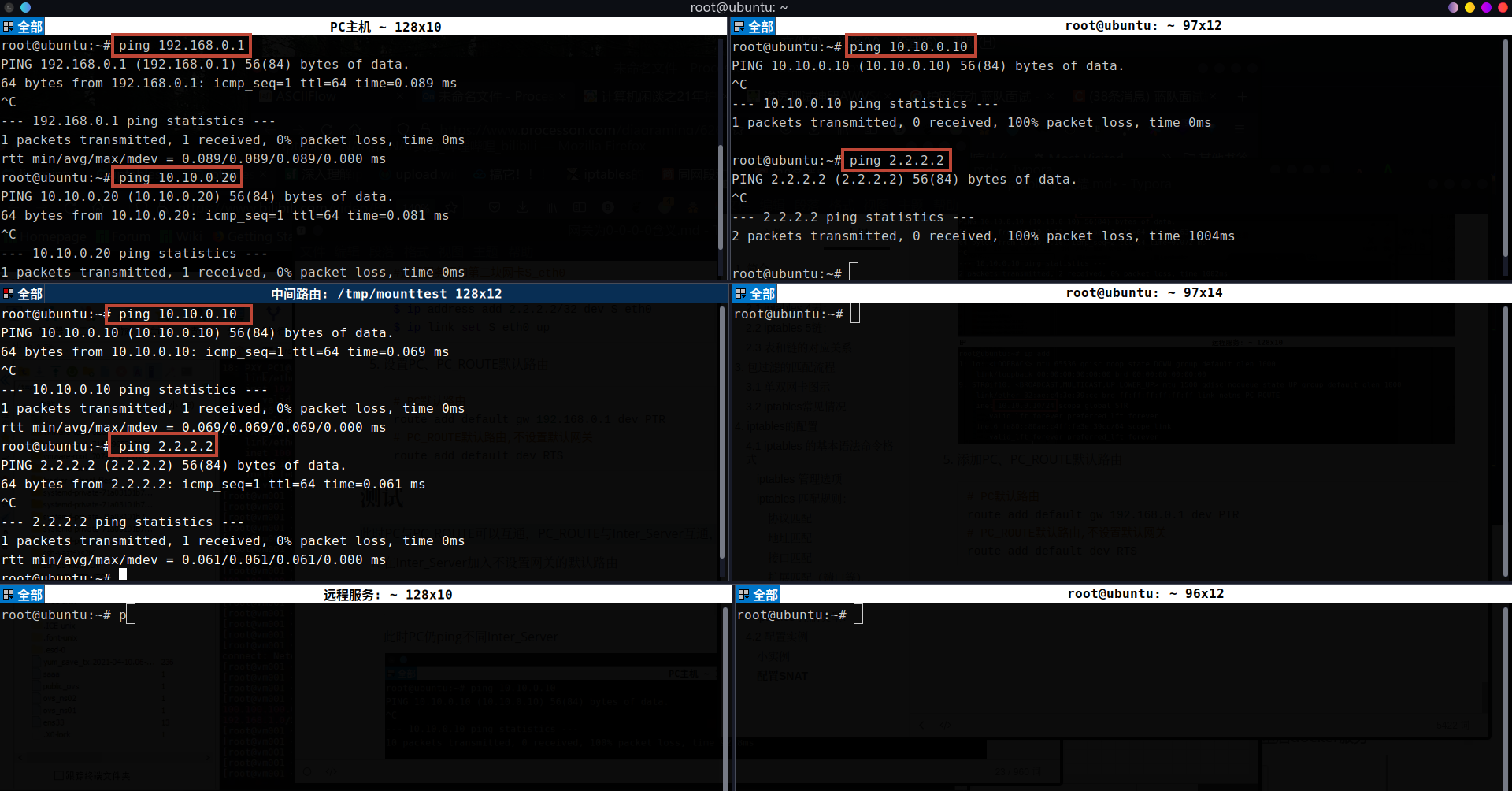Click the magenta round window button
The height and width of the screenshot is (791, 1512).
click(x=1486, y=7)
